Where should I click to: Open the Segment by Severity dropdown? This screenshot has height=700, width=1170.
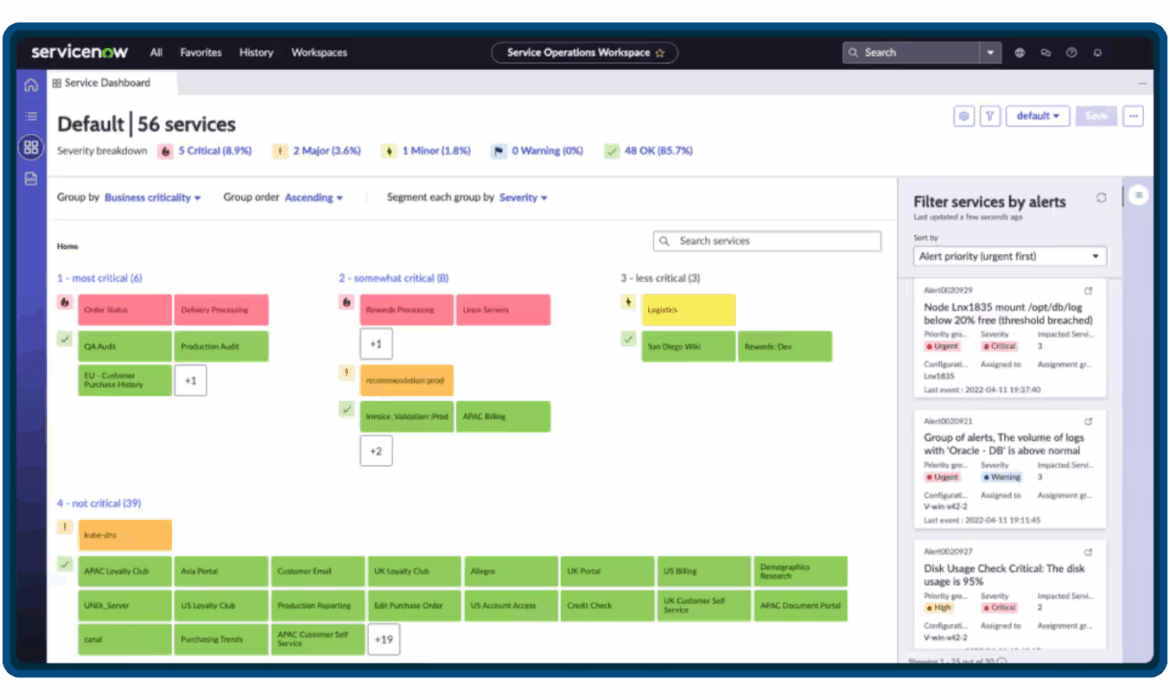click(523, 198)
